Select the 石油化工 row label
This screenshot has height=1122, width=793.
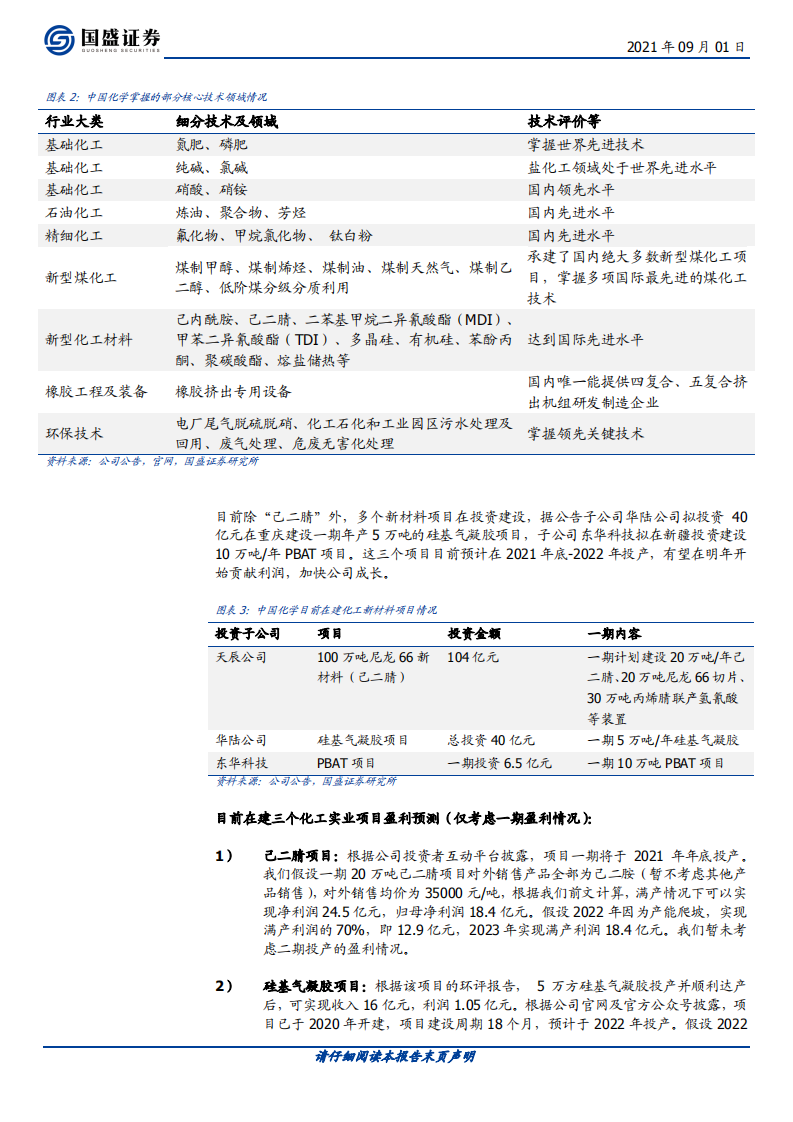(x=74, y=213)
